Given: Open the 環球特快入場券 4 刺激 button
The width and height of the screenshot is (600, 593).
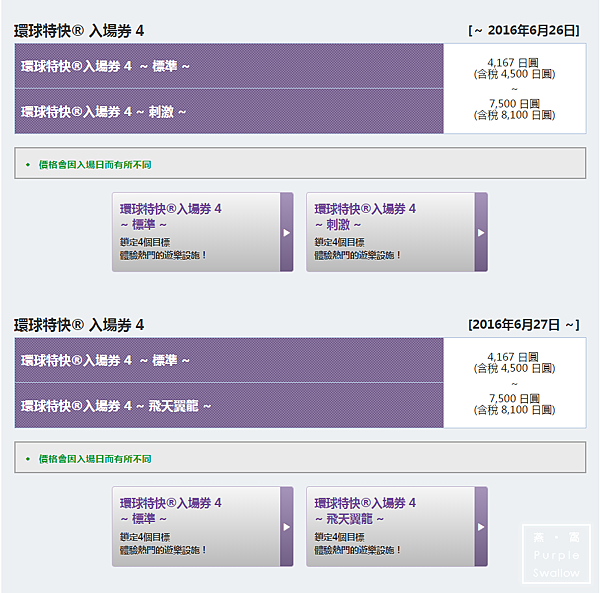Looking at the screenshot, I should pos(390,232).
